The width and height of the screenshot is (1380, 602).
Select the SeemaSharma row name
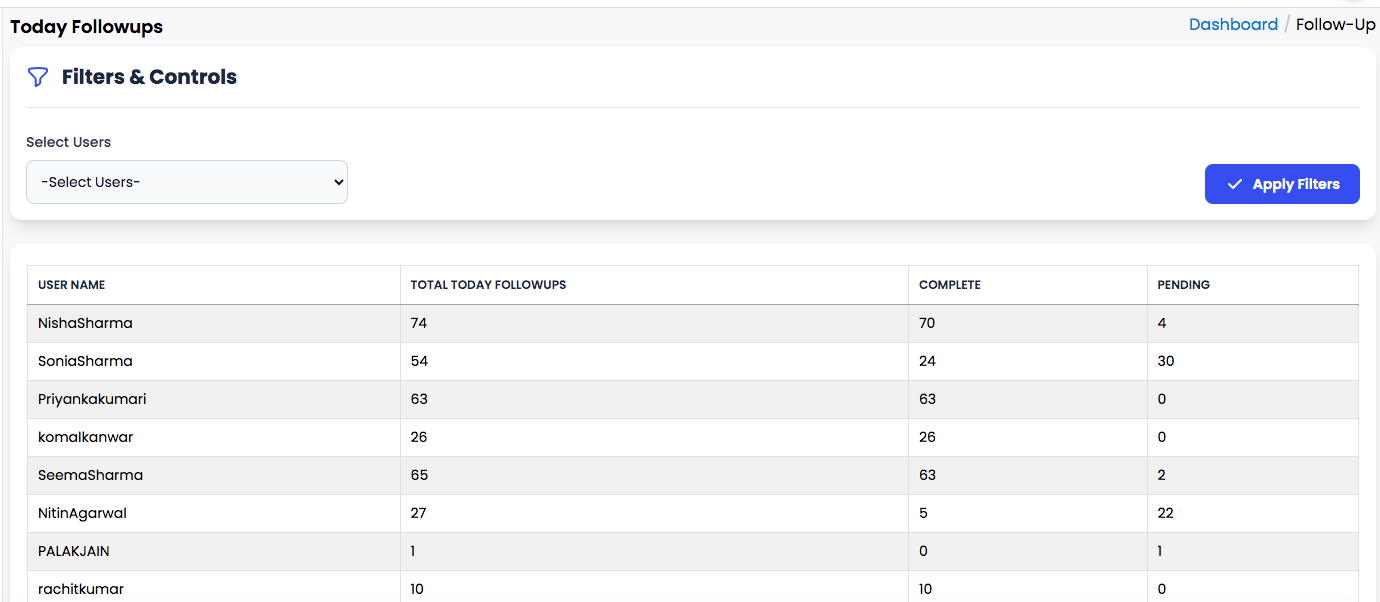click(90, 475)
